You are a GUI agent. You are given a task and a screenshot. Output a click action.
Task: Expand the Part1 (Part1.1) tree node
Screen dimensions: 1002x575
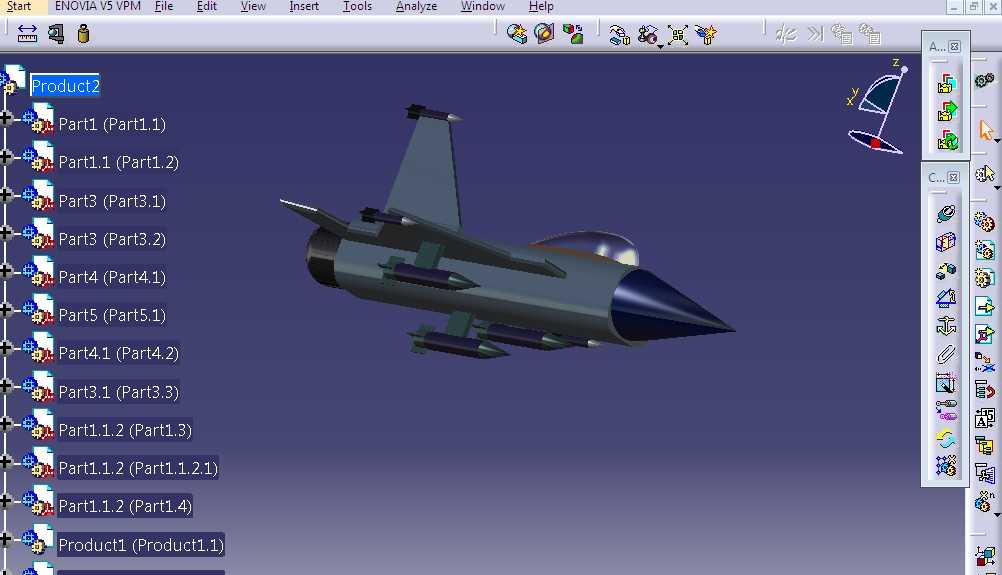coord(6,118)
